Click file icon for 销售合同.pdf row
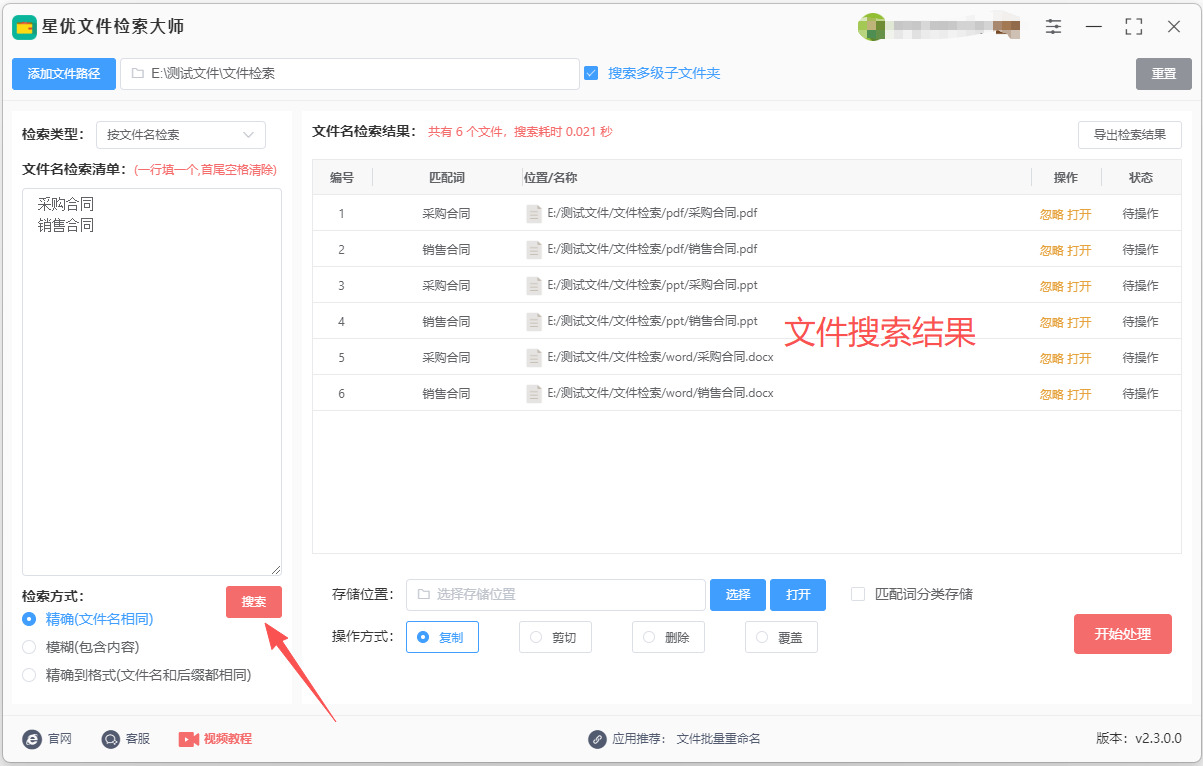This screenshot has height=766, width=1203. point(534,249)
